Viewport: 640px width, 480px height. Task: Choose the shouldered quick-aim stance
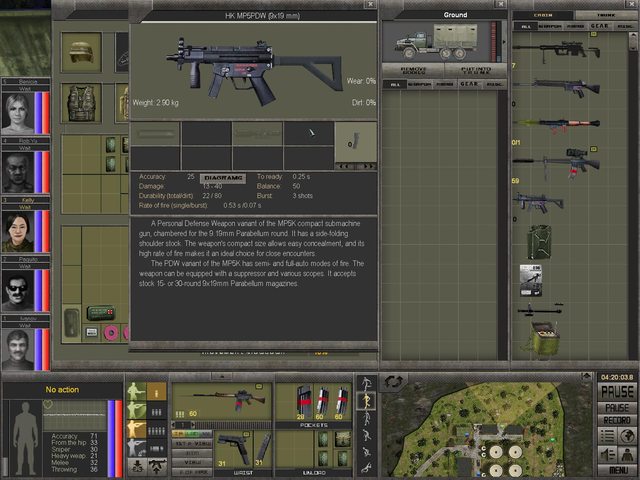[136, 410]
